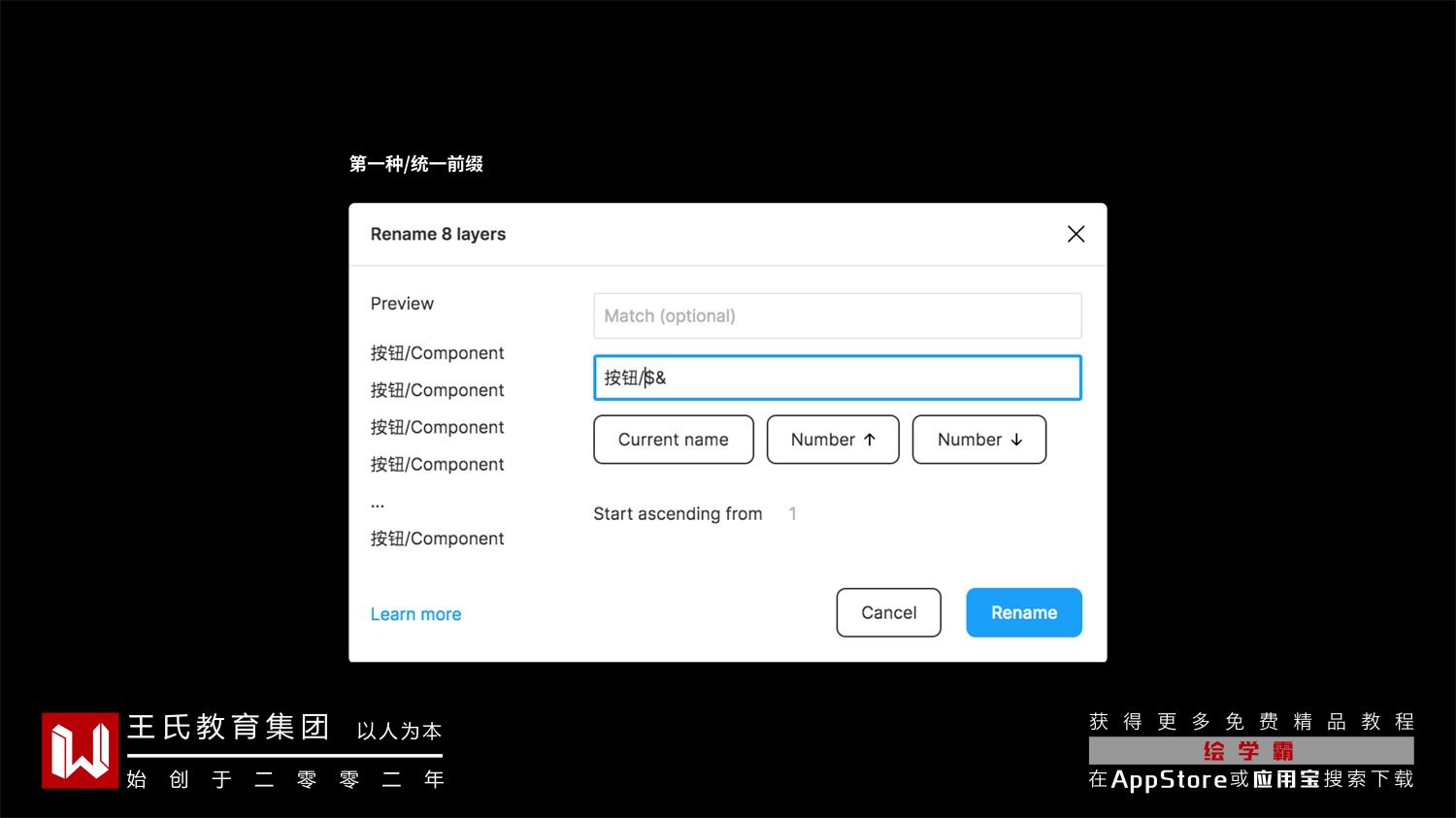Screen dimensions: 1456x818
Task: Cancel the rename dialog
Action: point(889,612)
